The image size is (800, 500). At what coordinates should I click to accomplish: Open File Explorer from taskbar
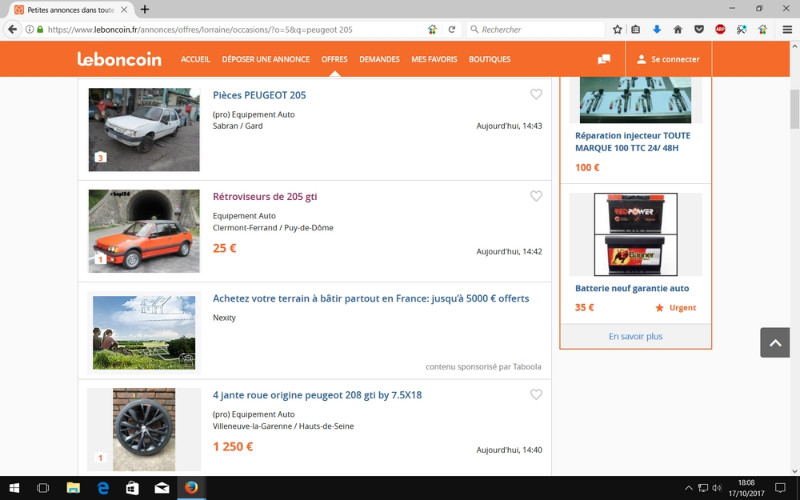[73, 488]
